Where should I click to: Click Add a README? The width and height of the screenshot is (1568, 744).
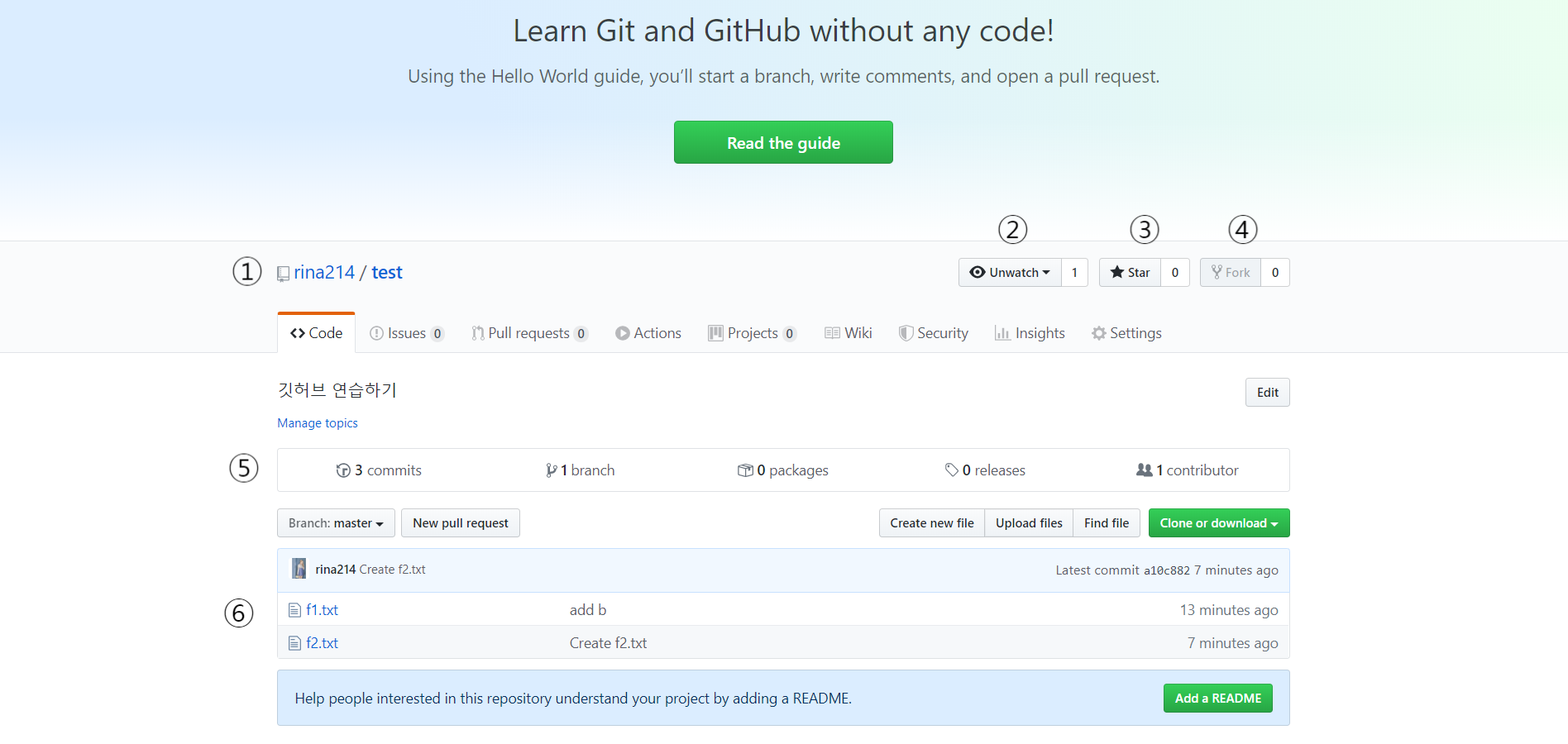pyautogui.click(x=1218, y=699)
